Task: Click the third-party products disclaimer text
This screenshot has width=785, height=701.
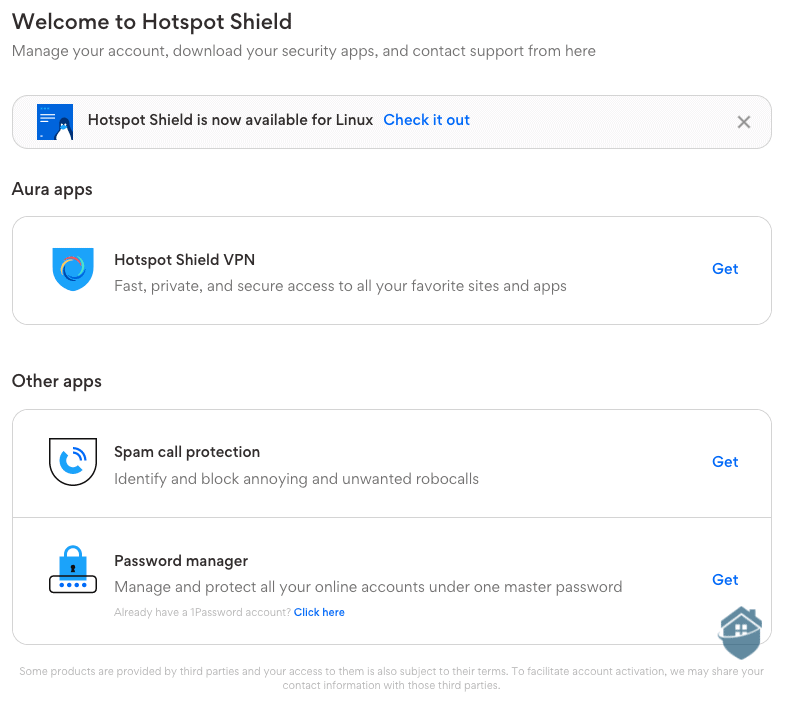Action: pyautogui.click(x=391, y=678)
